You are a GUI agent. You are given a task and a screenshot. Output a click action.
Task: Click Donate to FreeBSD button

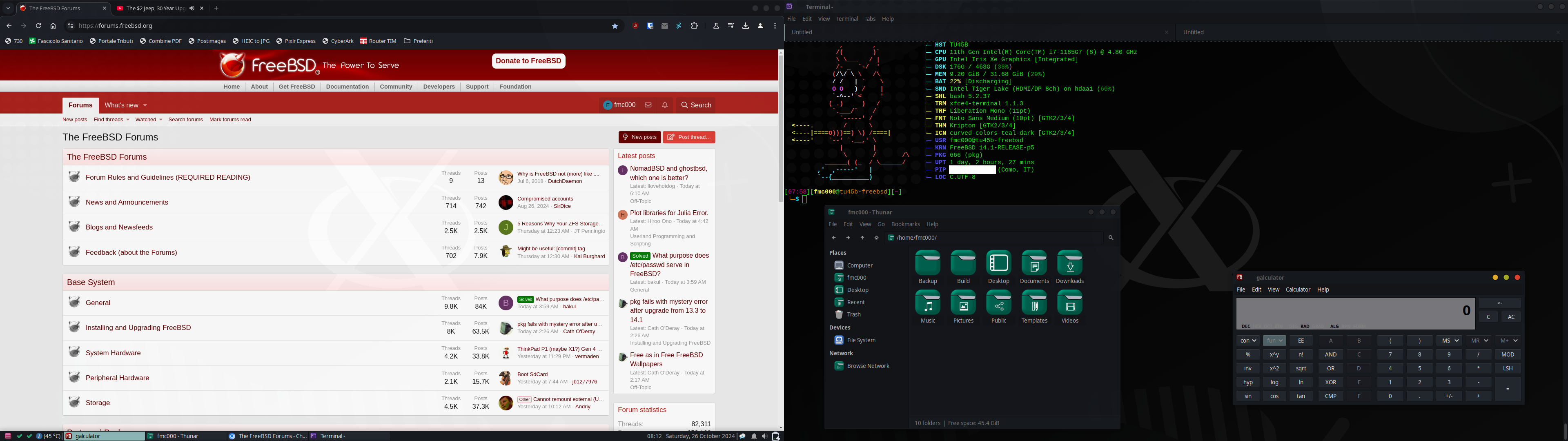[x=528, y=61]
